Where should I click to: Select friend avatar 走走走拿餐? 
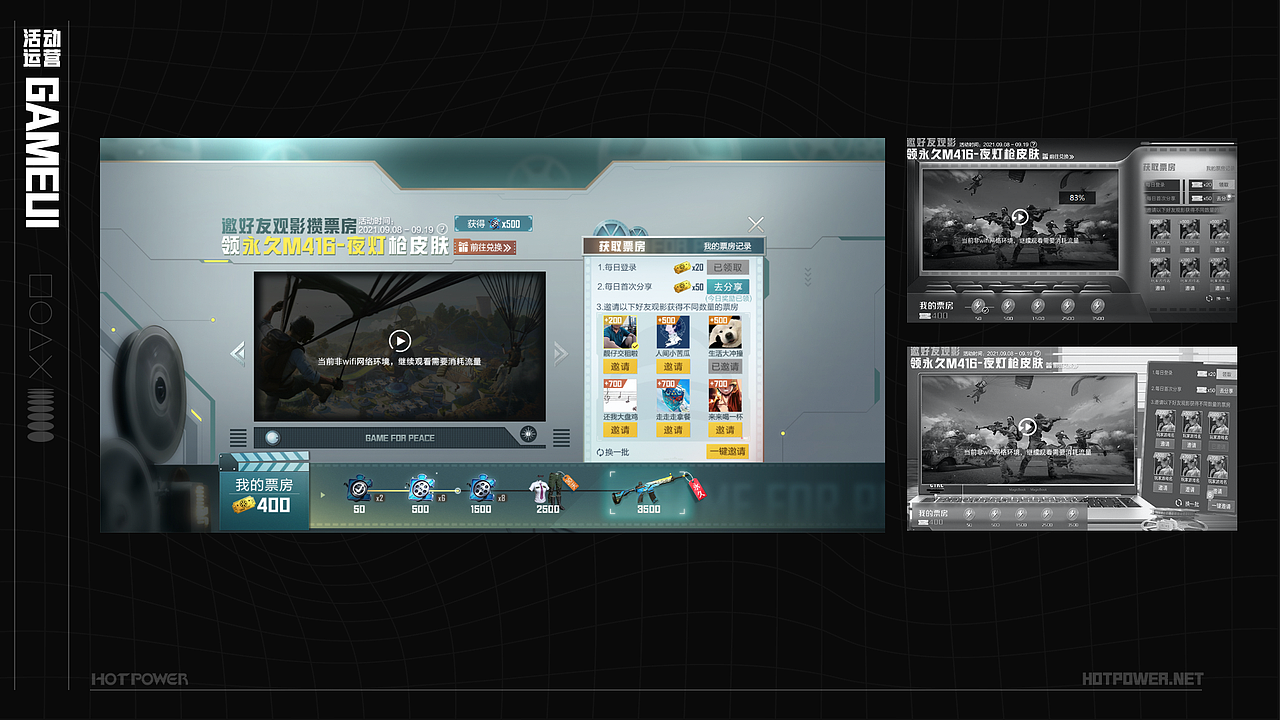pyautogui.click(x=673, y=395)
